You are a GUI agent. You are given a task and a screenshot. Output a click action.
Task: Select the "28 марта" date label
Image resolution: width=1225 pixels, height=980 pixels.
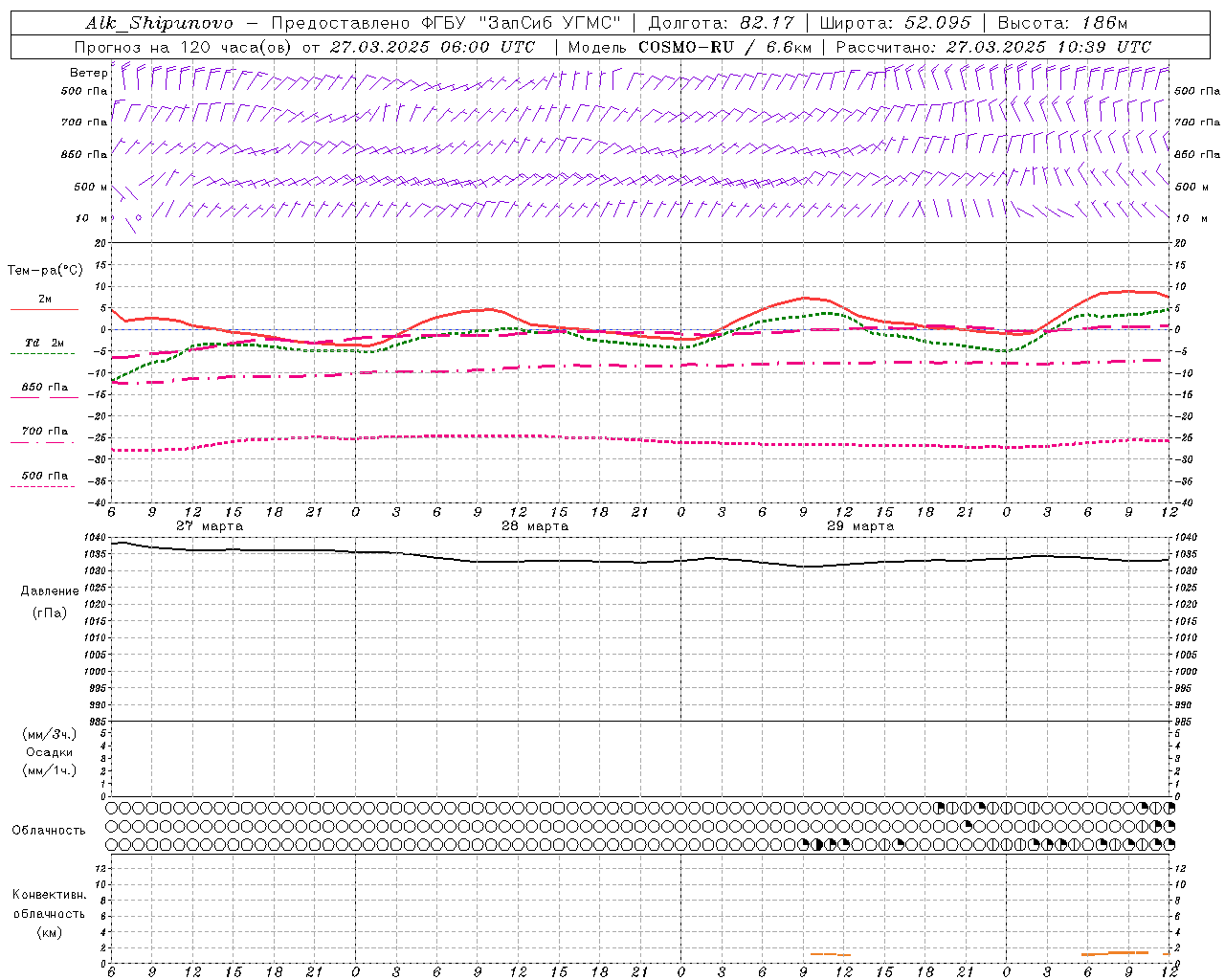coord(535,526)
